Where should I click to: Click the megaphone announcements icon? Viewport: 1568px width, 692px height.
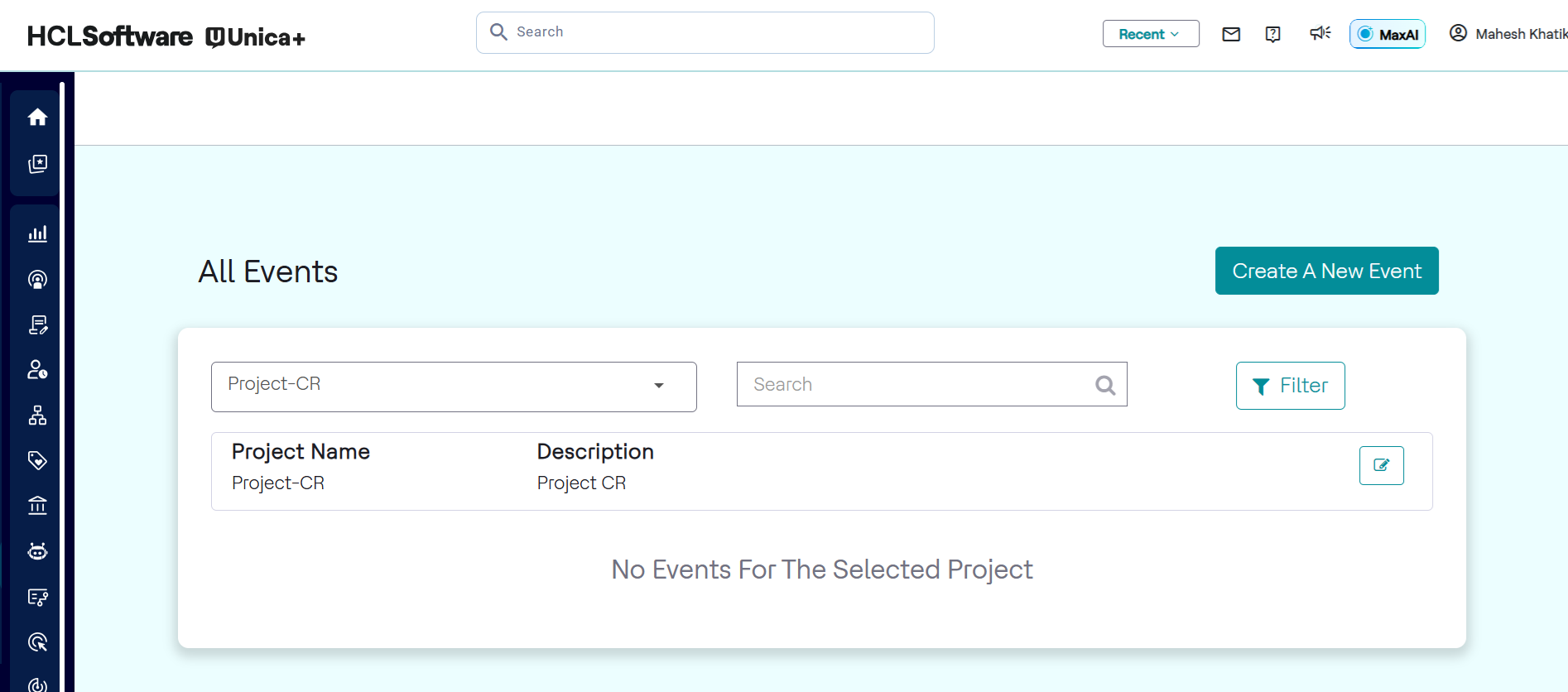point(1320,33)
